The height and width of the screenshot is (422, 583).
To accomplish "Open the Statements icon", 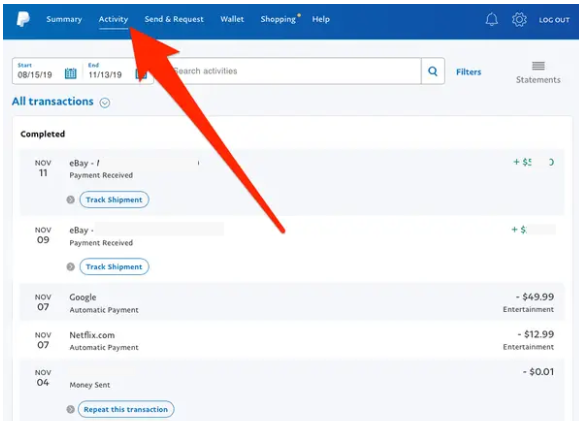I will [x=538, y=66].
